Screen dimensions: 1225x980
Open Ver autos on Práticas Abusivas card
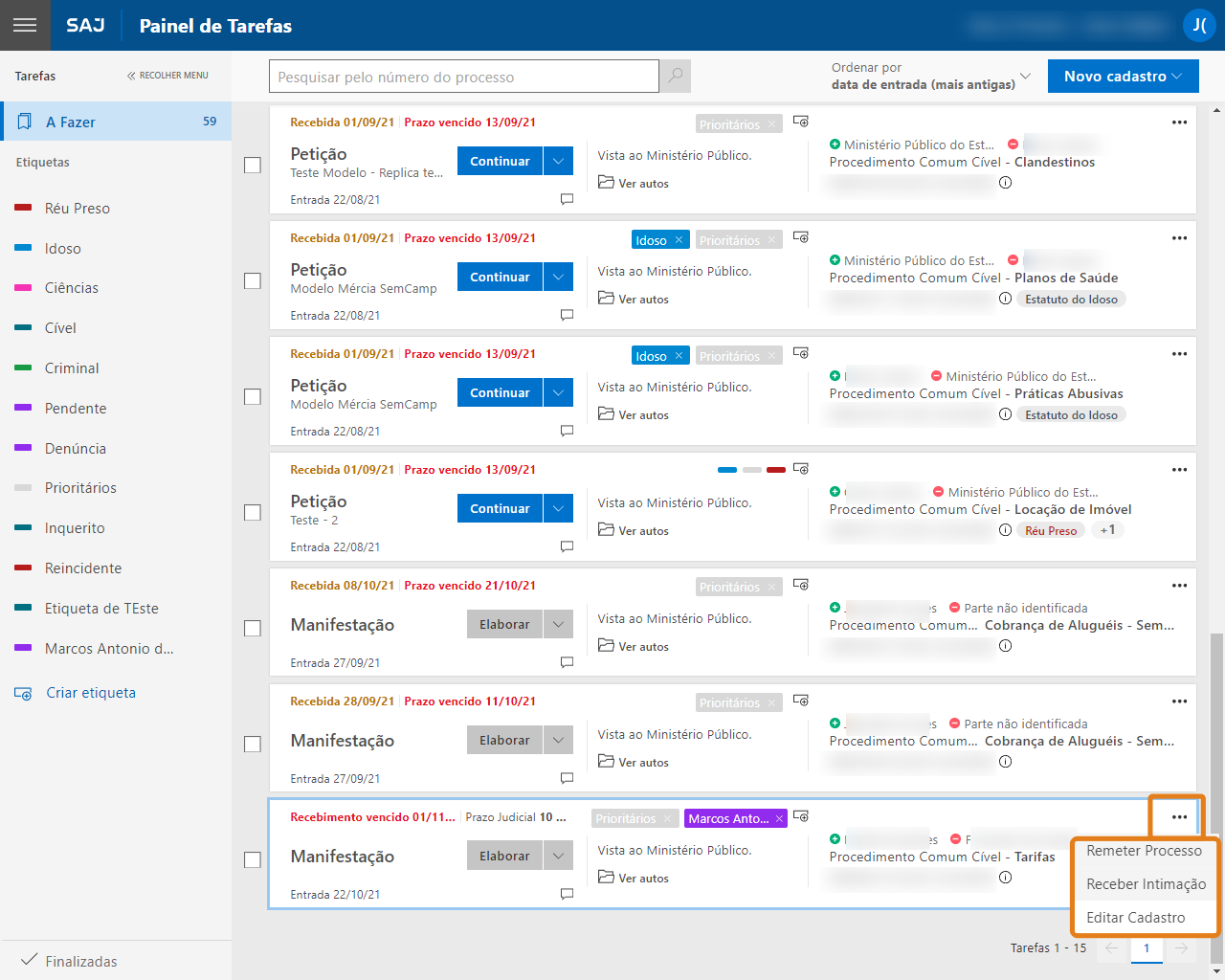pos(634,414)
